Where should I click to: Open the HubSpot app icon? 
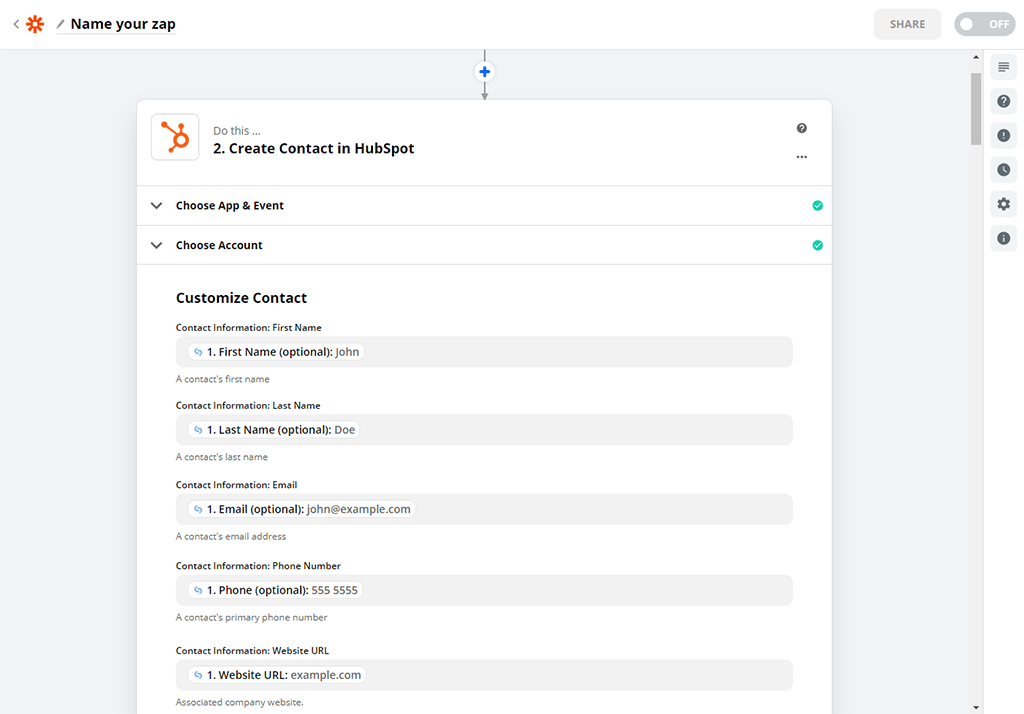click(x=175, y=138)
